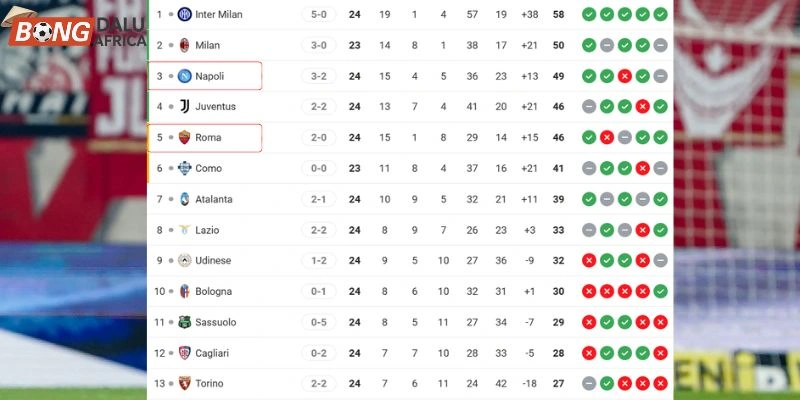Click the AC Milan club crest
Screen dimensions: 800x400
pyautogui.click(x=184, y=45)
